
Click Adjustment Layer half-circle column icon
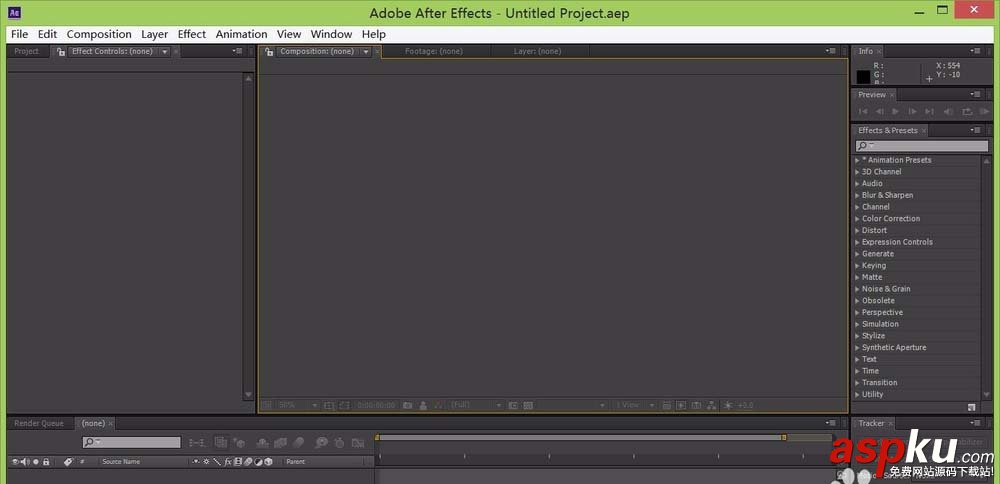click(x=258, y=462)
